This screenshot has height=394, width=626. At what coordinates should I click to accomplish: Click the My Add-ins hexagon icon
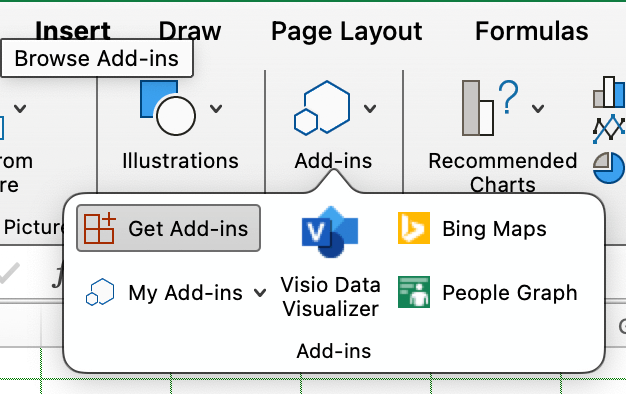click(x=100, y=292)
